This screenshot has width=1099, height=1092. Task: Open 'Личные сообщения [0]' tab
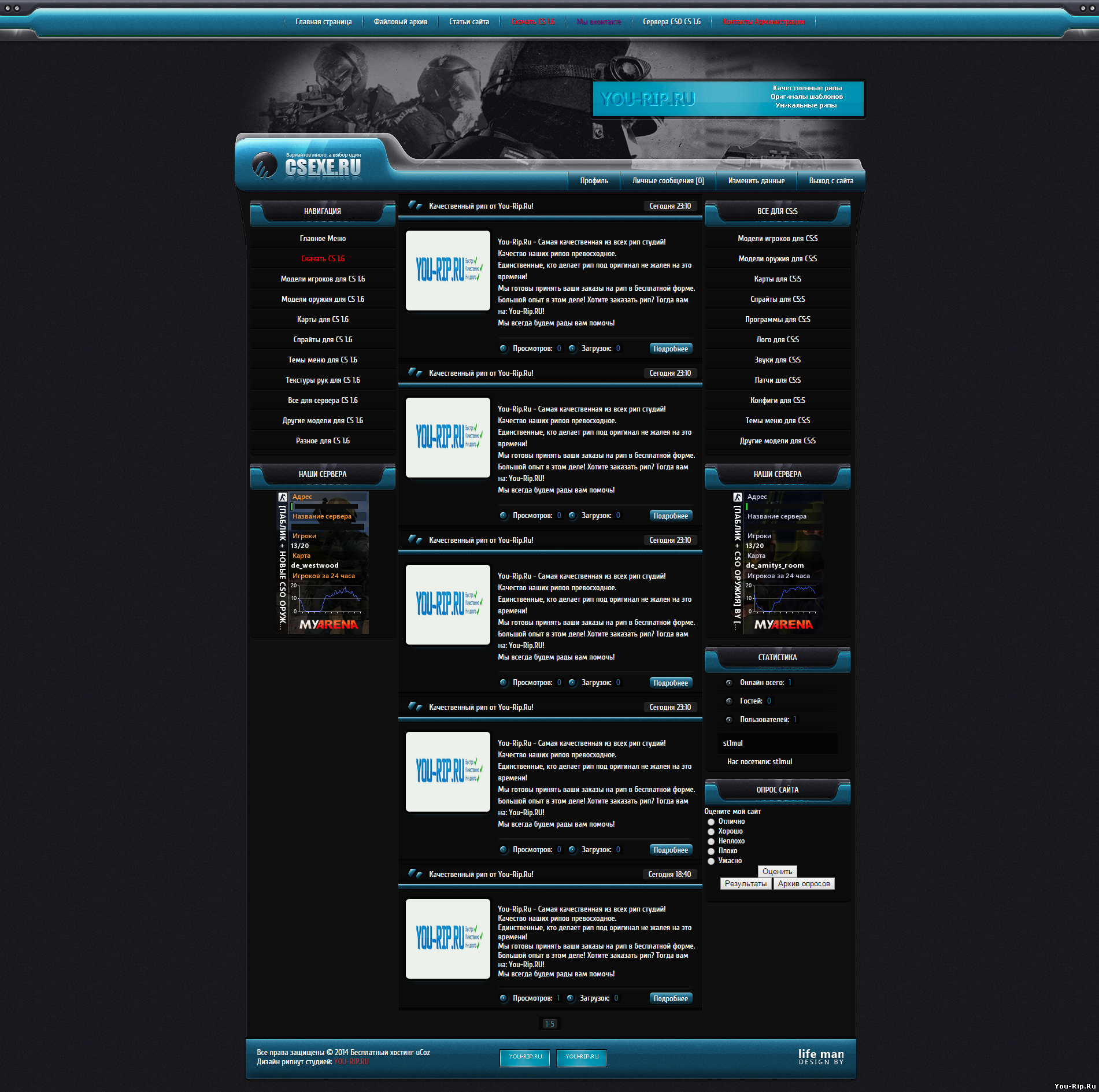click(668, 181)
